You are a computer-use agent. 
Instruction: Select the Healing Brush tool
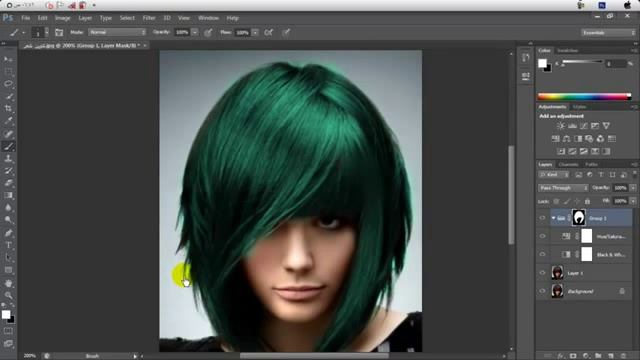[8, 133]
